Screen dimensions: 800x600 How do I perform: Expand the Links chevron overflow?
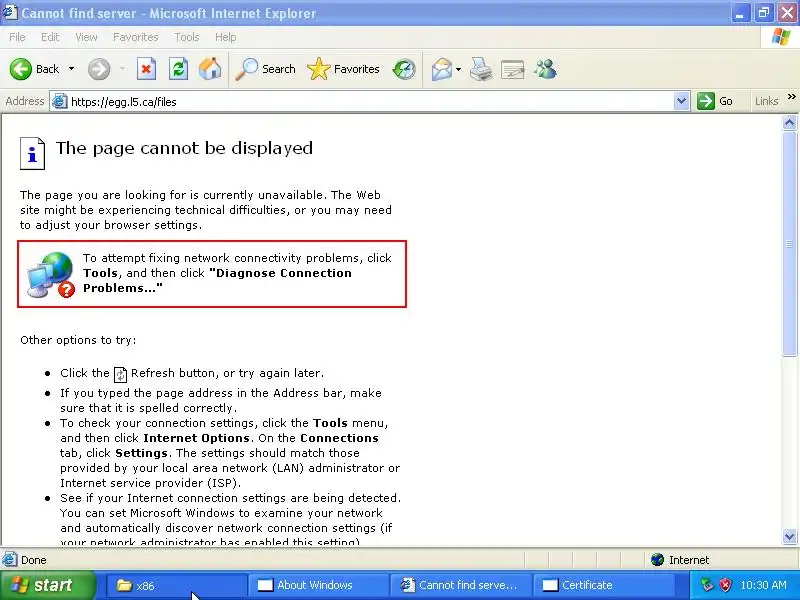coord(791,96)
